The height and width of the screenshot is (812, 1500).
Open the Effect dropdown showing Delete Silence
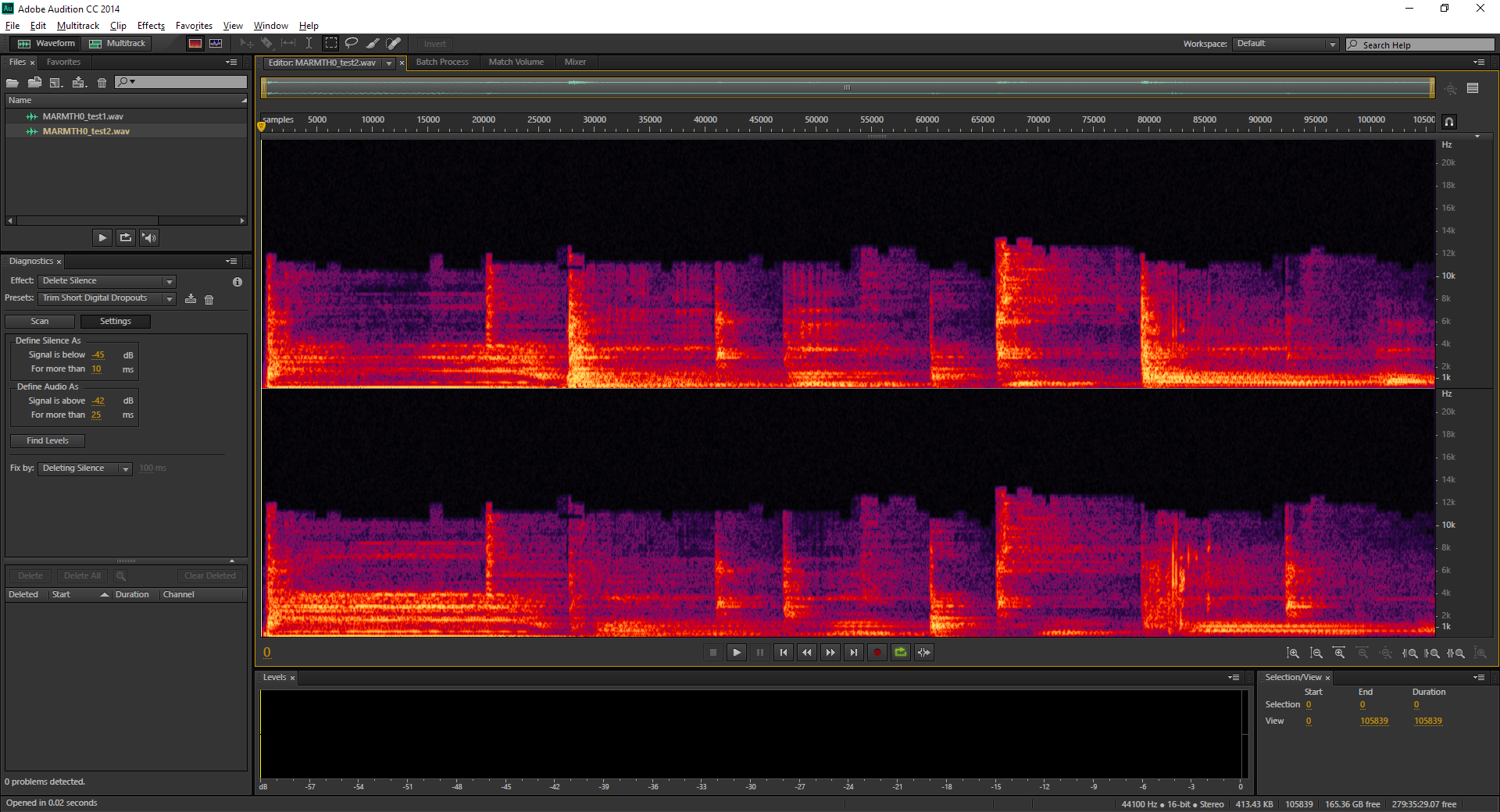[108, 281]
